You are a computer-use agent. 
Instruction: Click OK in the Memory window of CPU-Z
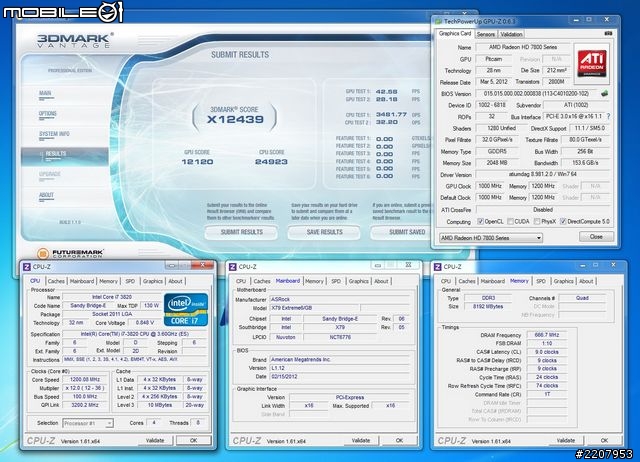pos(604,441)
